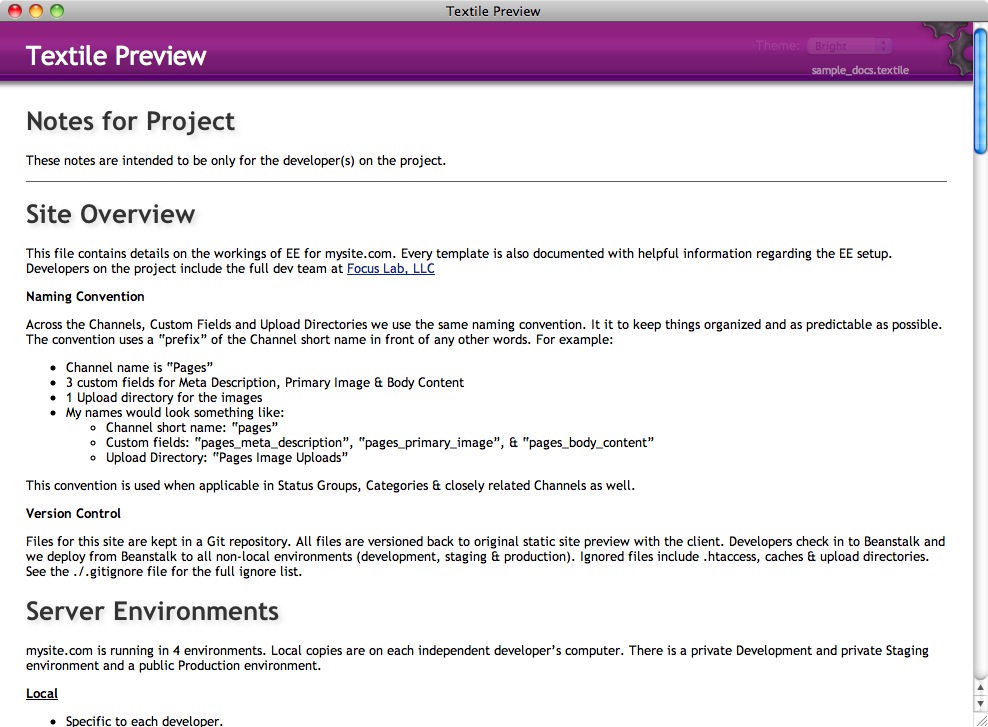Click the window resize grip corner

980,719
